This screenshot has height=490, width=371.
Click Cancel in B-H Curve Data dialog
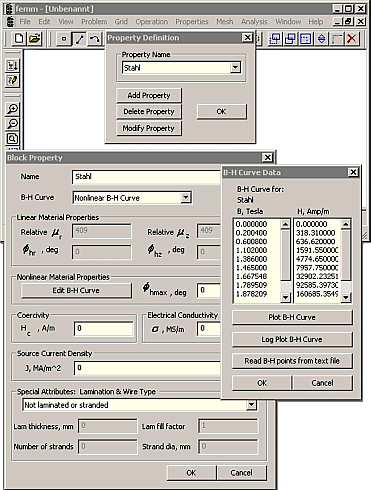[322, 383]
